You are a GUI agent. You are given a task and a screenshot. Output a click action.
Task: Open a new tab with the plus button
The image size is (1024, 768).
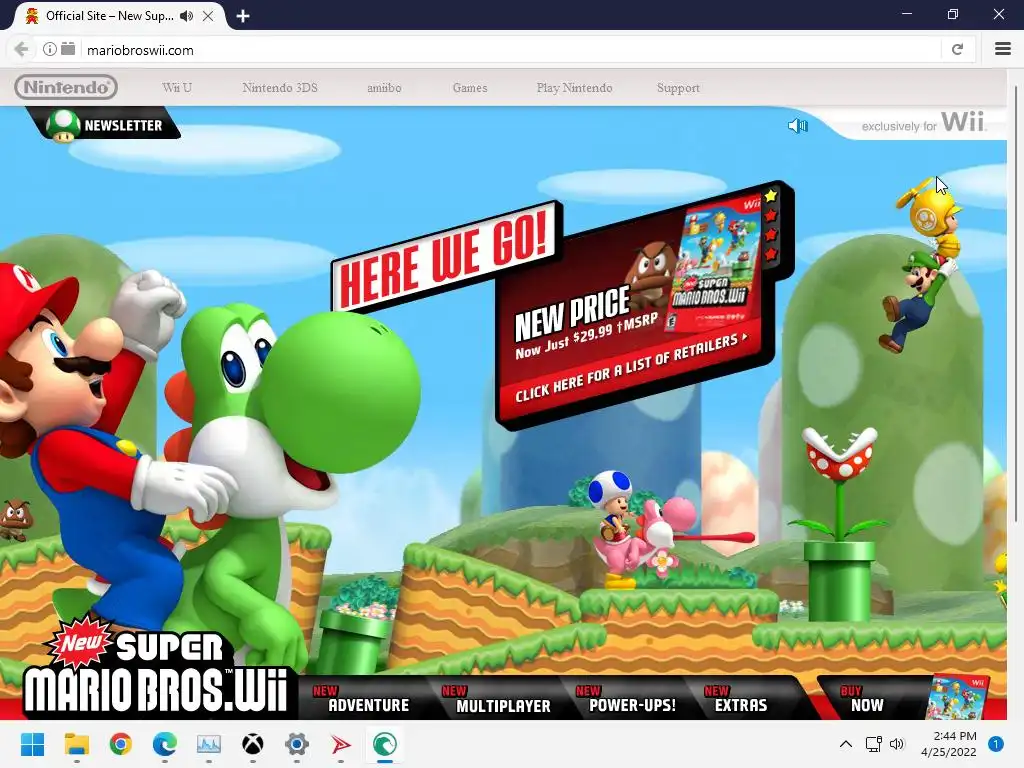[x=243, y=16]
